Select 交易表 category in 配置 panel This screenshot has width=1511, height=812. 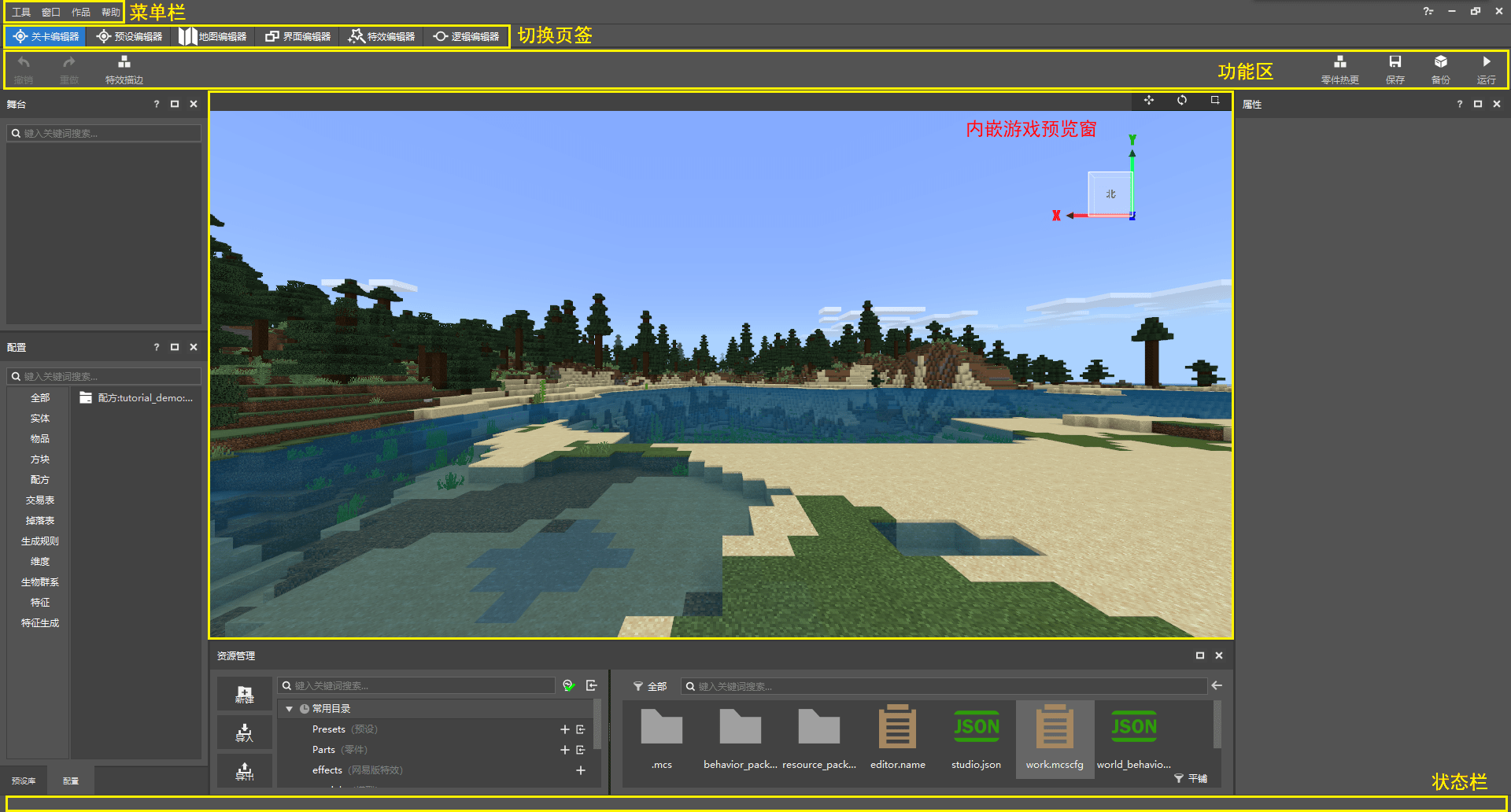[40, 500]
